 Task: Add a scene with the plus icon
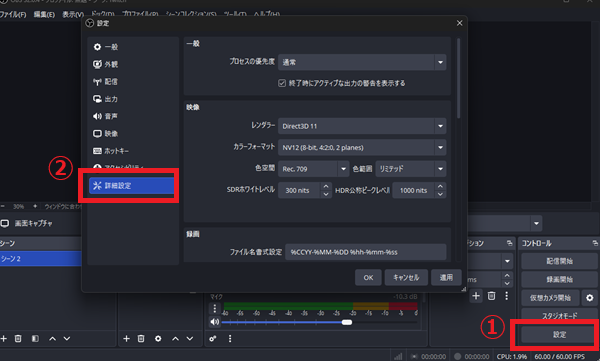tap(4, 339)
